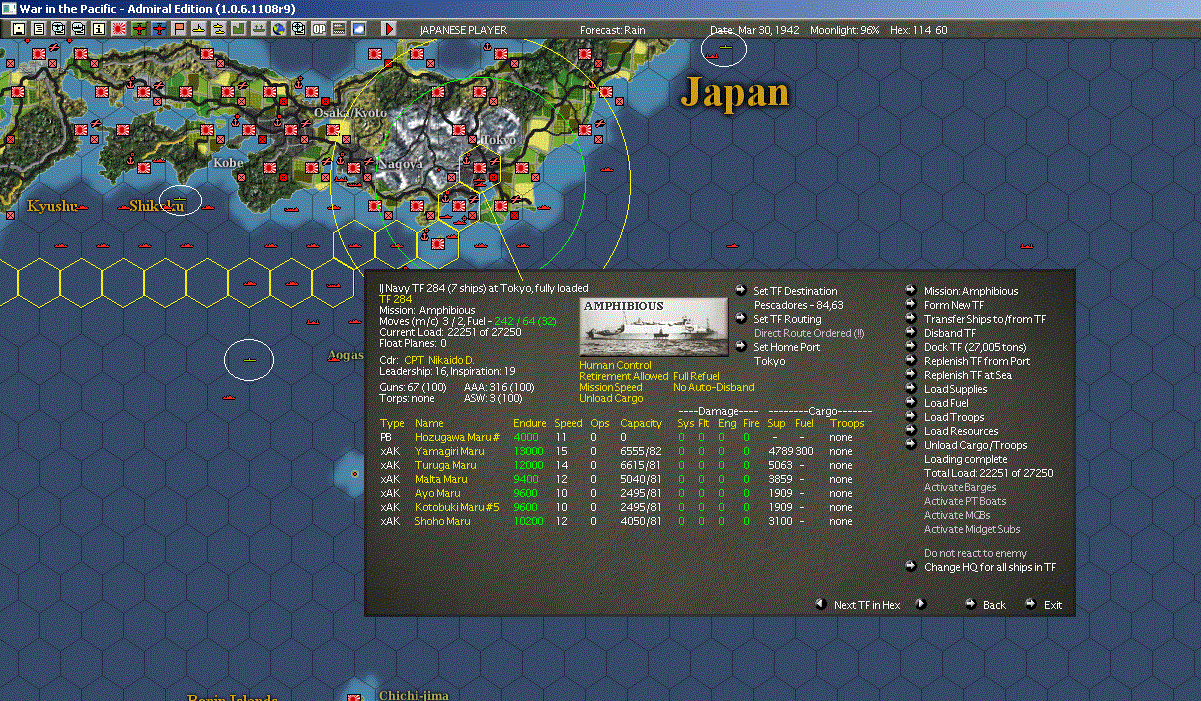Click the arrow next to Load Fuel
The image size is (1201, 701).
coord(911,403)
